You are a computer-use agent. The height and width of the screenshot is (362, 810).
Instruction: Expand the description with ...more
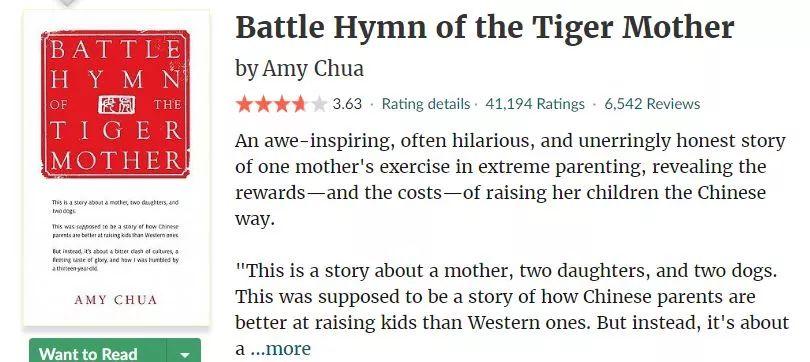[x=281, y=349]
